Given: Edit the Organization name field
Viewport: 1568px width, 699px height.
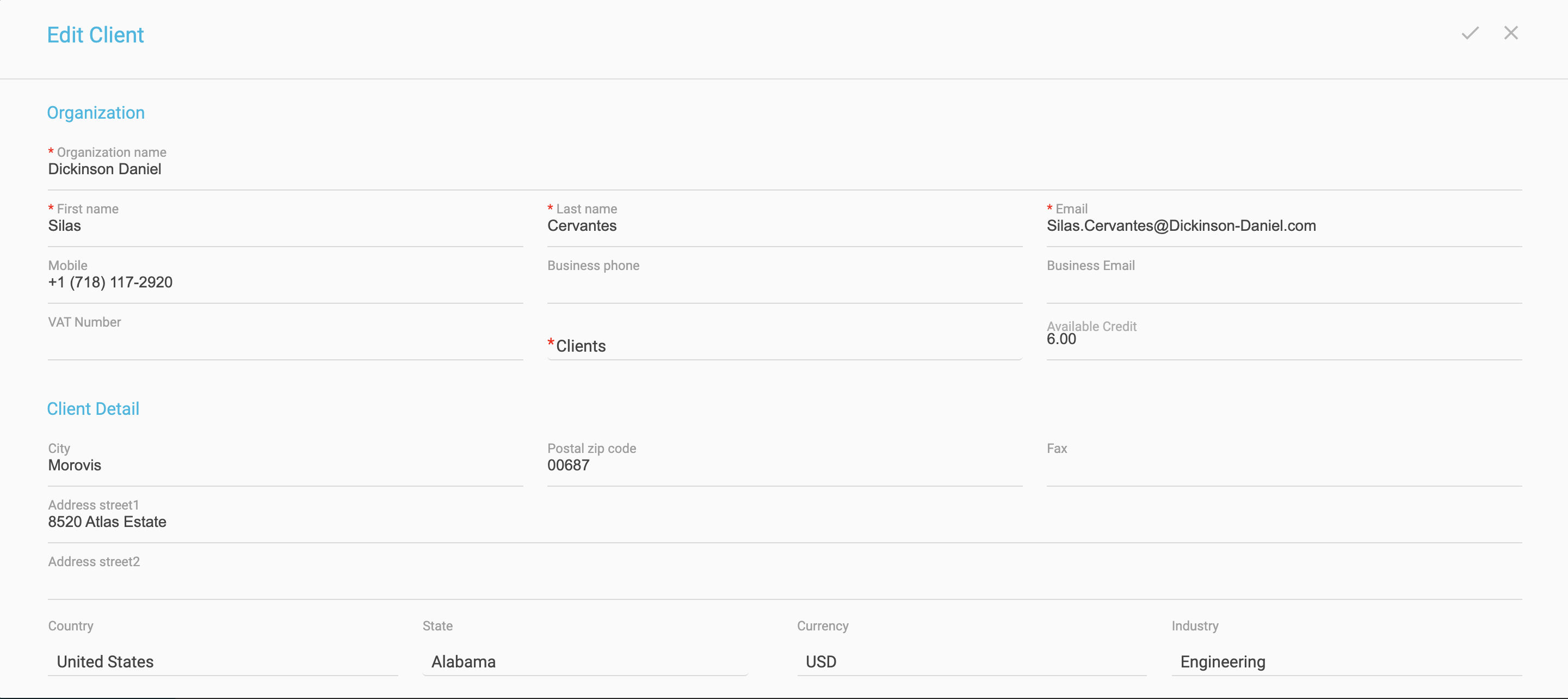Looking at the screenshot, I should (x=784, y=169).
